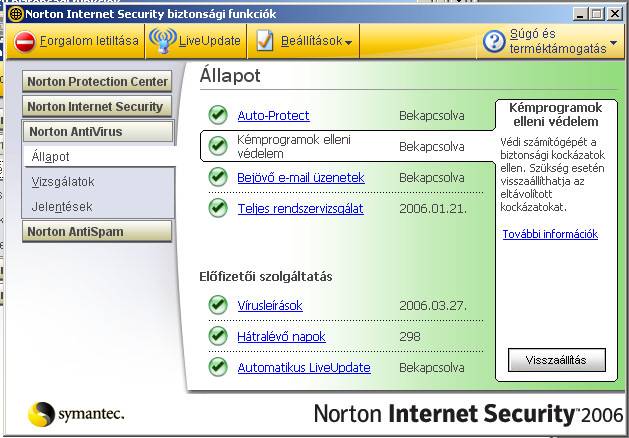This screenshot has height=438, width=629.
Task: Open the További információk link
Action: [549, 234]
